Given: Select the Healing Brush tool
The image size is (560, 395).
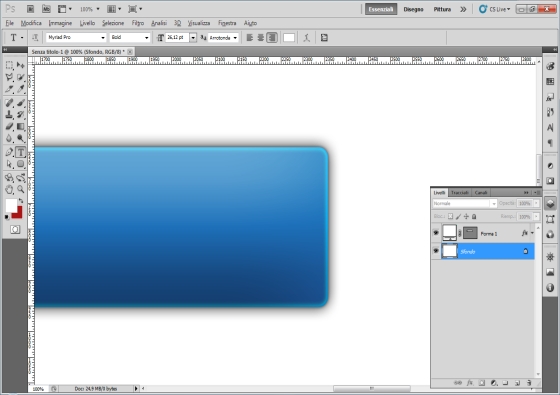Looking at the screenshot, I should [x=9, y=103].
